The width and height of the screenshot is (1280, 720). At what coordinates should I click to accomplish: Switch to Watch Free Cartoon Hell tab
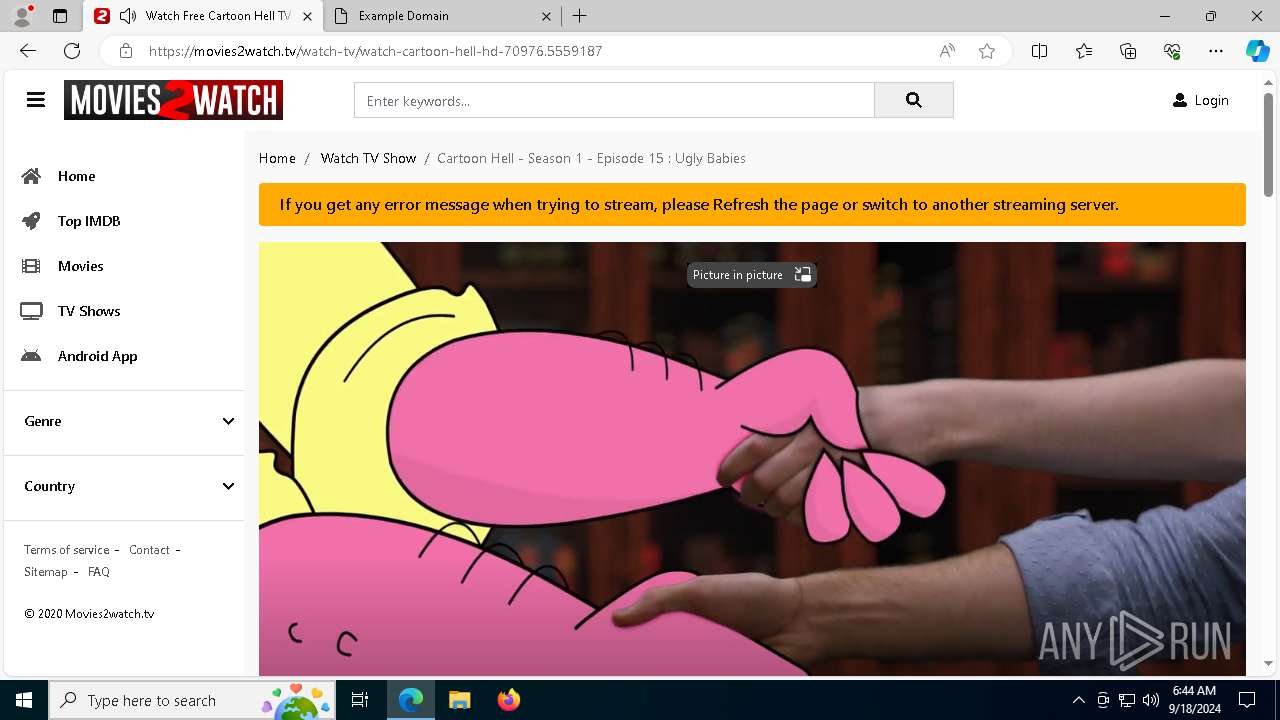click(203, 16)
